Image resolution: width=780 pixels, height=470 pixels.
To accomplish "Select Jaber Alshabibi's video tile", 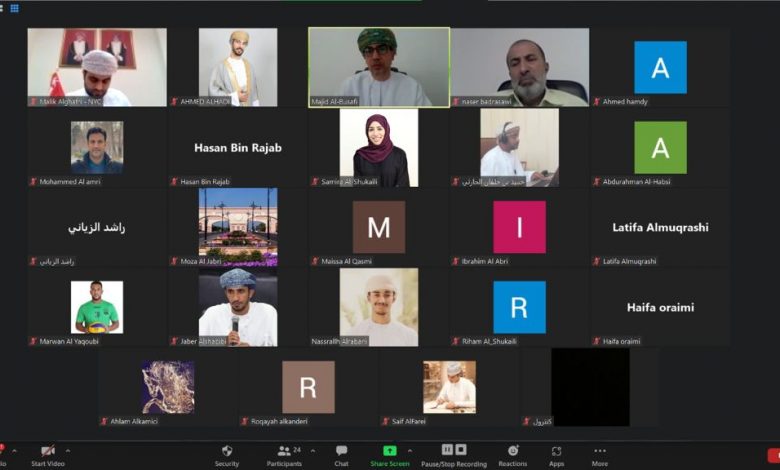I will point(238,307).
